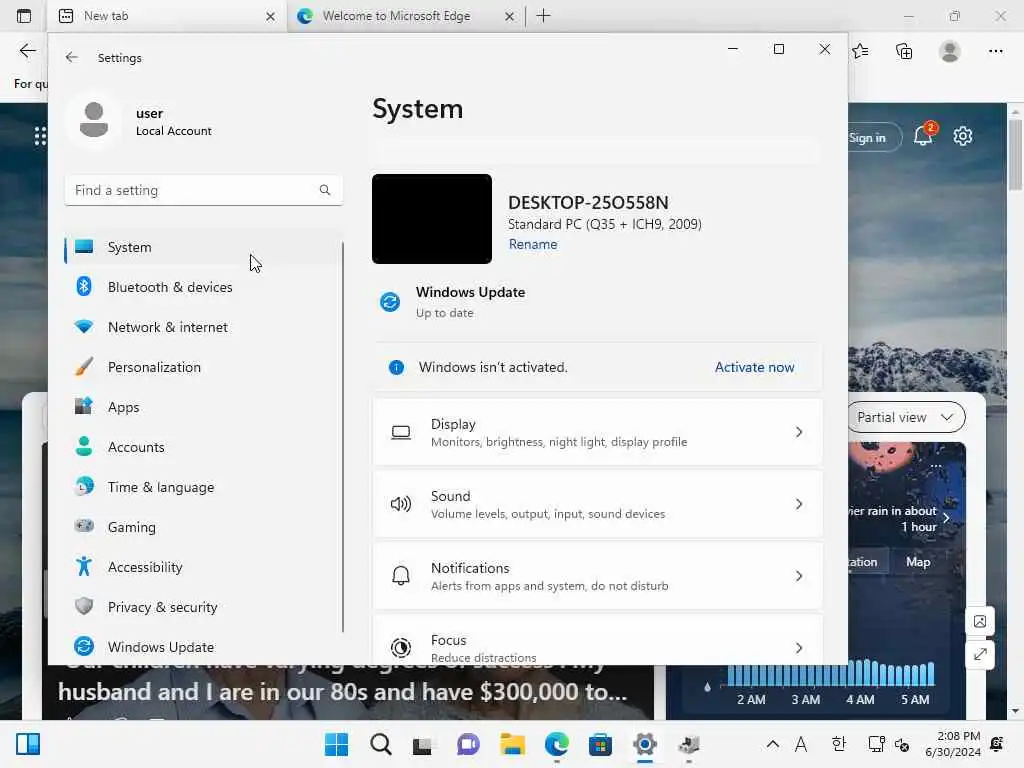Open Edge Settings and more menu
This screenshot has width=1024, height=768.
click(995, 51)
